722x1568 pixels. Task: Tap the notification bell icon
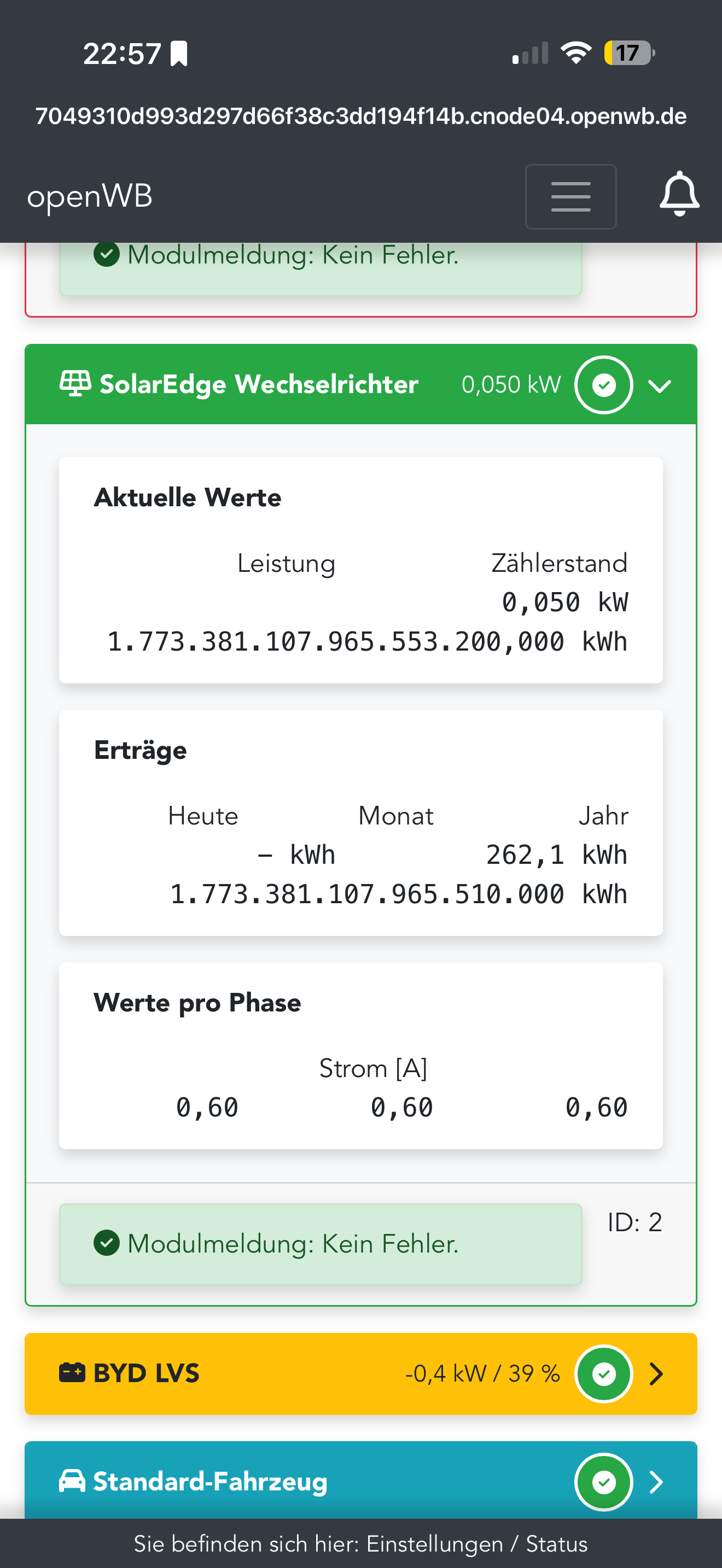point(679,194)
